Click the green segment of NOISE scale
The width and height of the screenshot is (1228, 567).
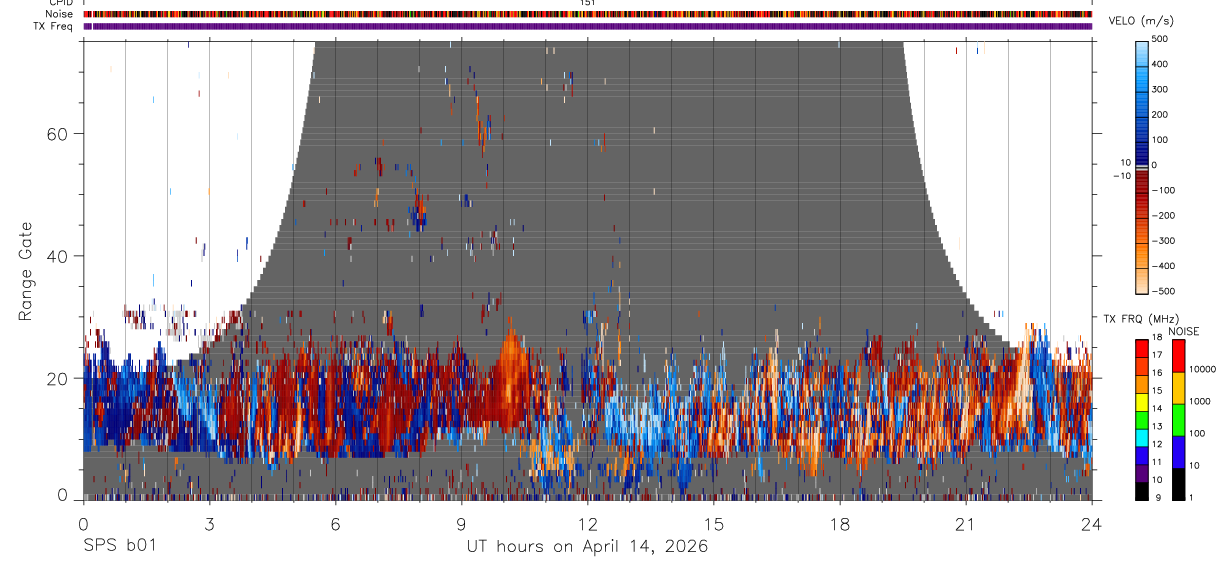[x=1179, y=419]
